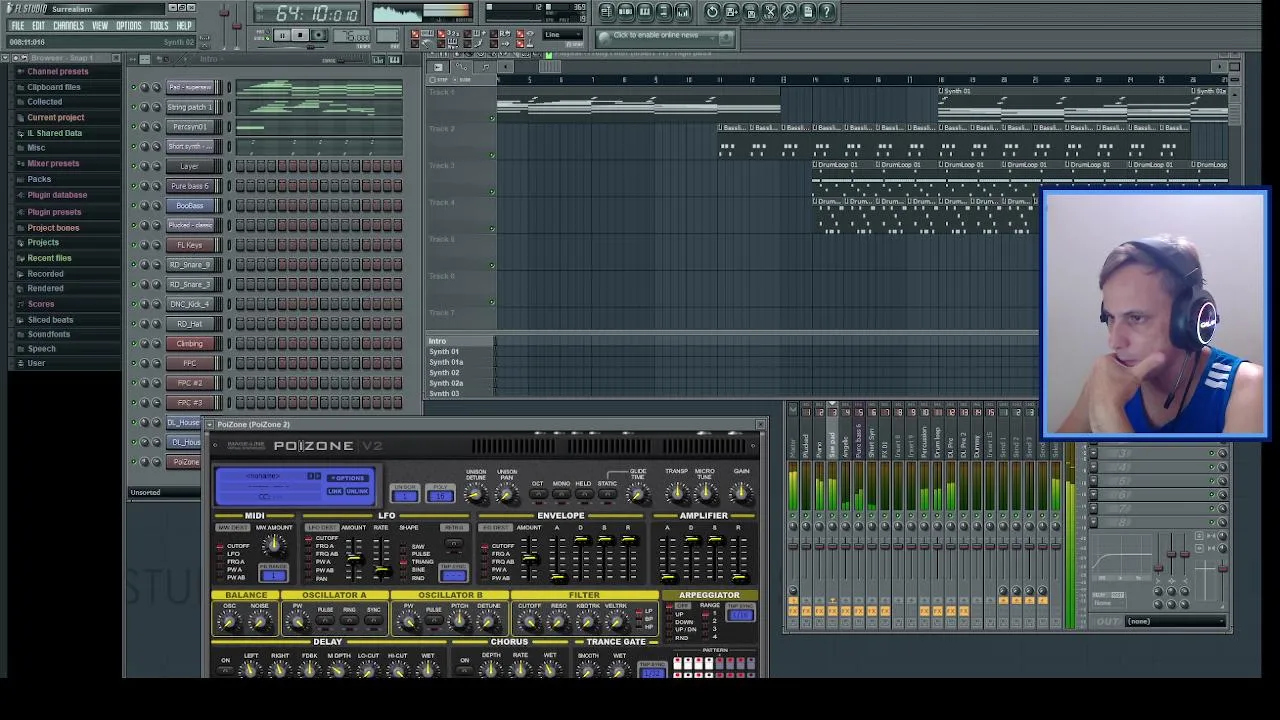
Task: Open the graph editor icon in step sequencer
Action: click(379, 60)
